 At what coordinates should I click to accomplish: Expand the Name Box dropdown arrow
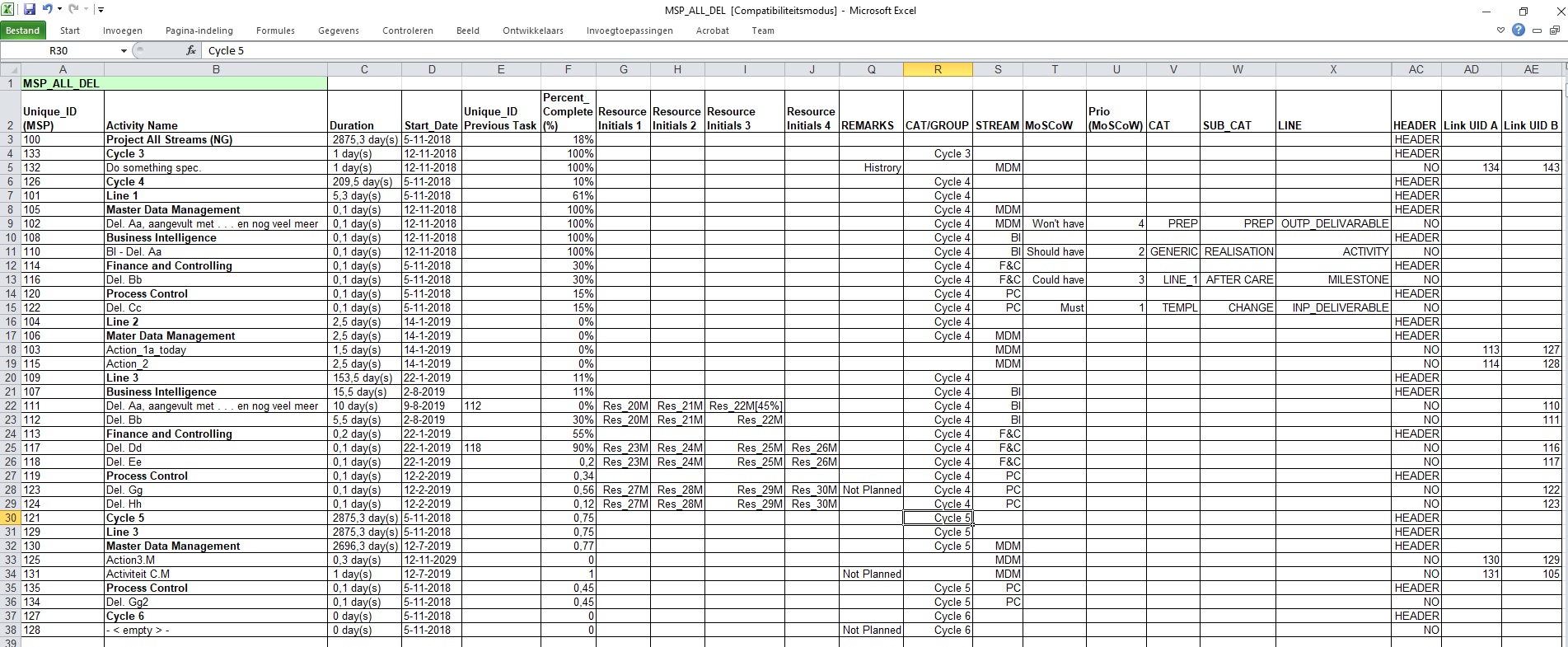pos(124,50)
